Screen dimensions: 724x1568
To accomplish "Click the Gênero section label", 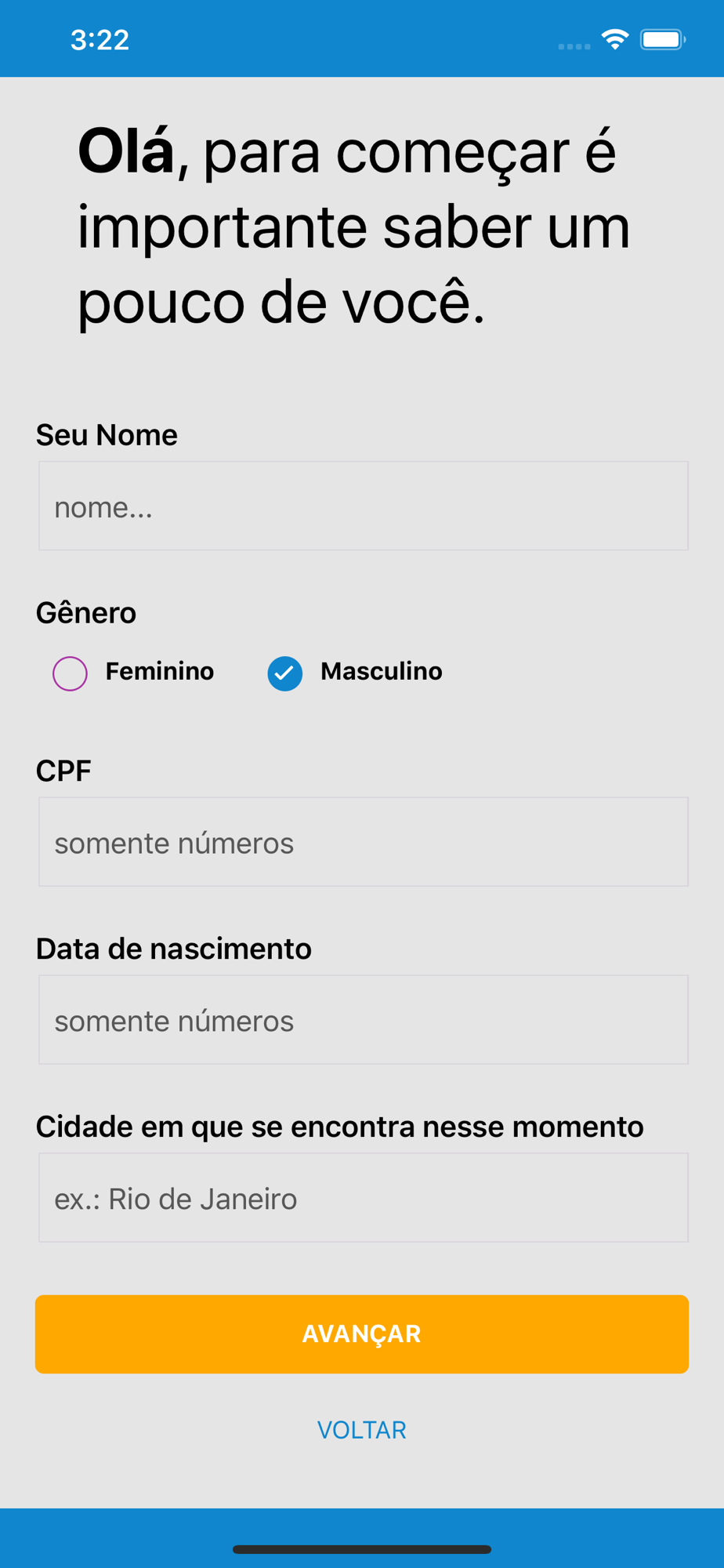I will (x=86, y=613).
